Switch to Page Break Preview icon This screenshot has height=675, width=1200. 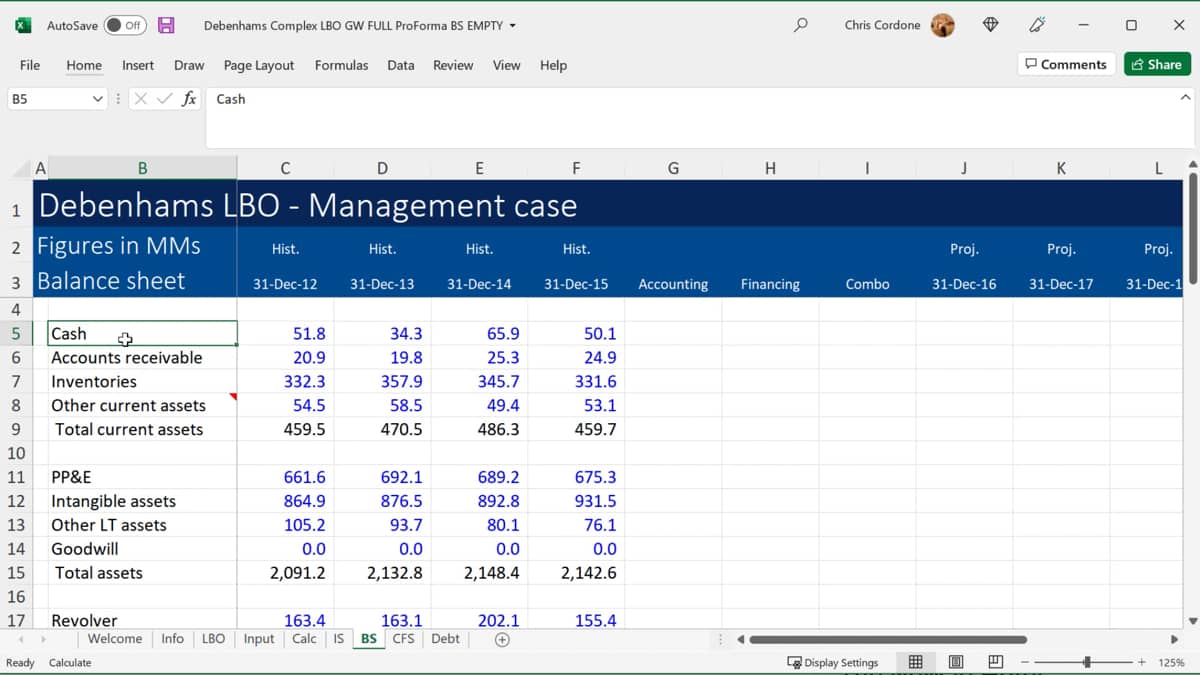point(995,662)
